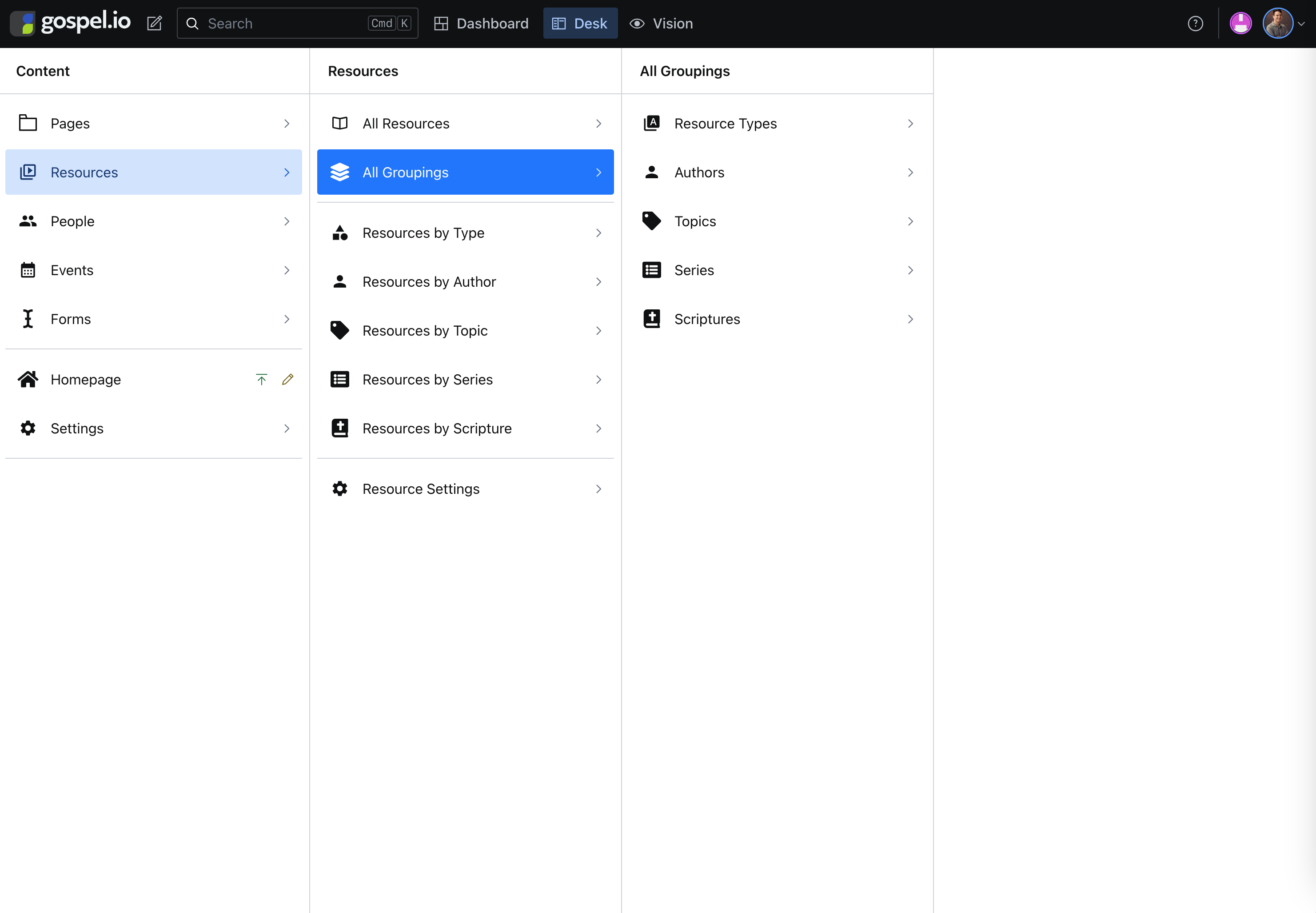
Task: Click the help question mark icon
Action: (x=1196, y=24)
